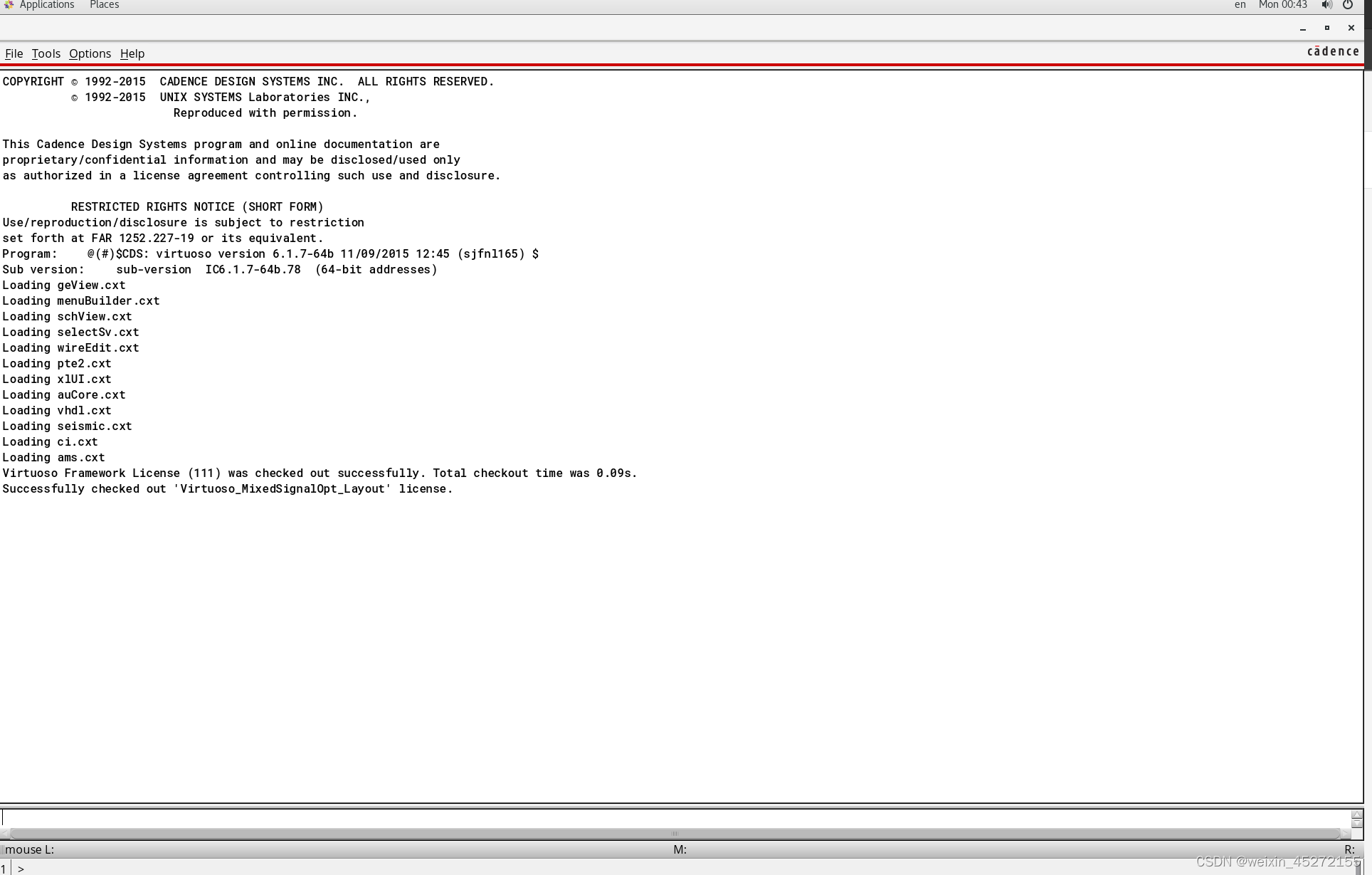This screenshot has height=875, width=1372.
Task: Click the input scroll down arrow
Action: 1356,822
